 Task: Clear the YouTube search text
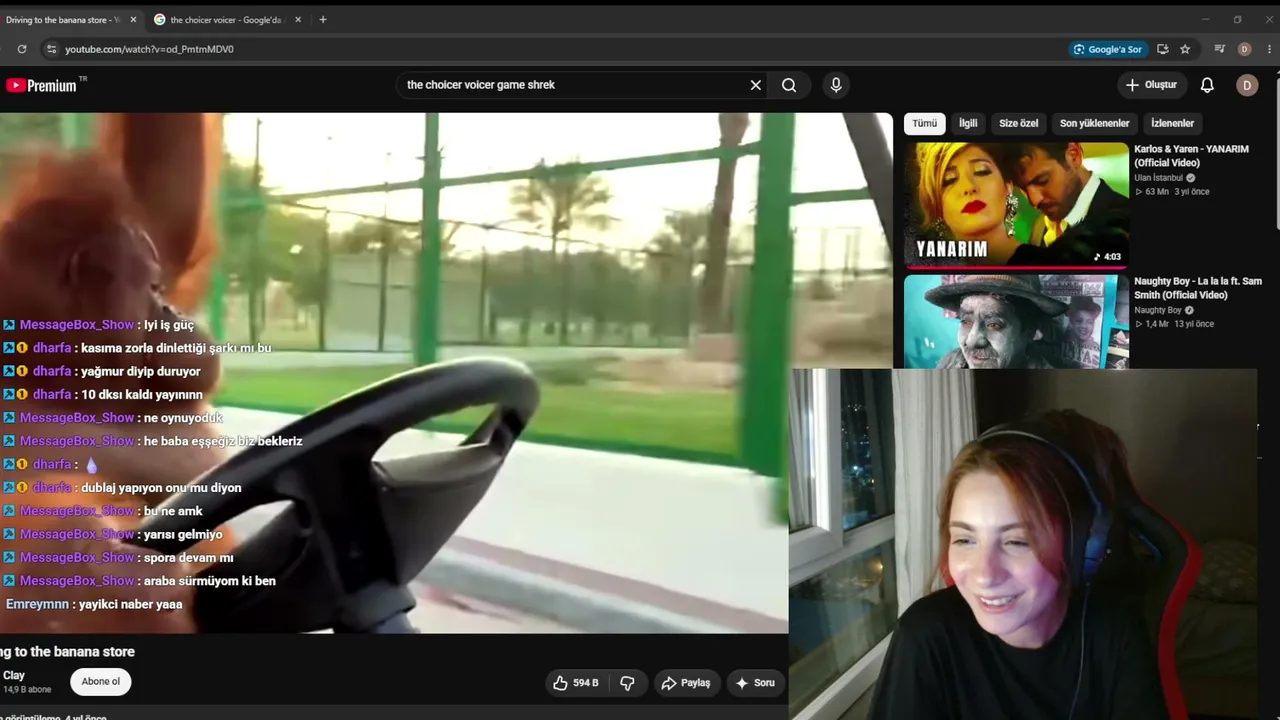(756, 85)
